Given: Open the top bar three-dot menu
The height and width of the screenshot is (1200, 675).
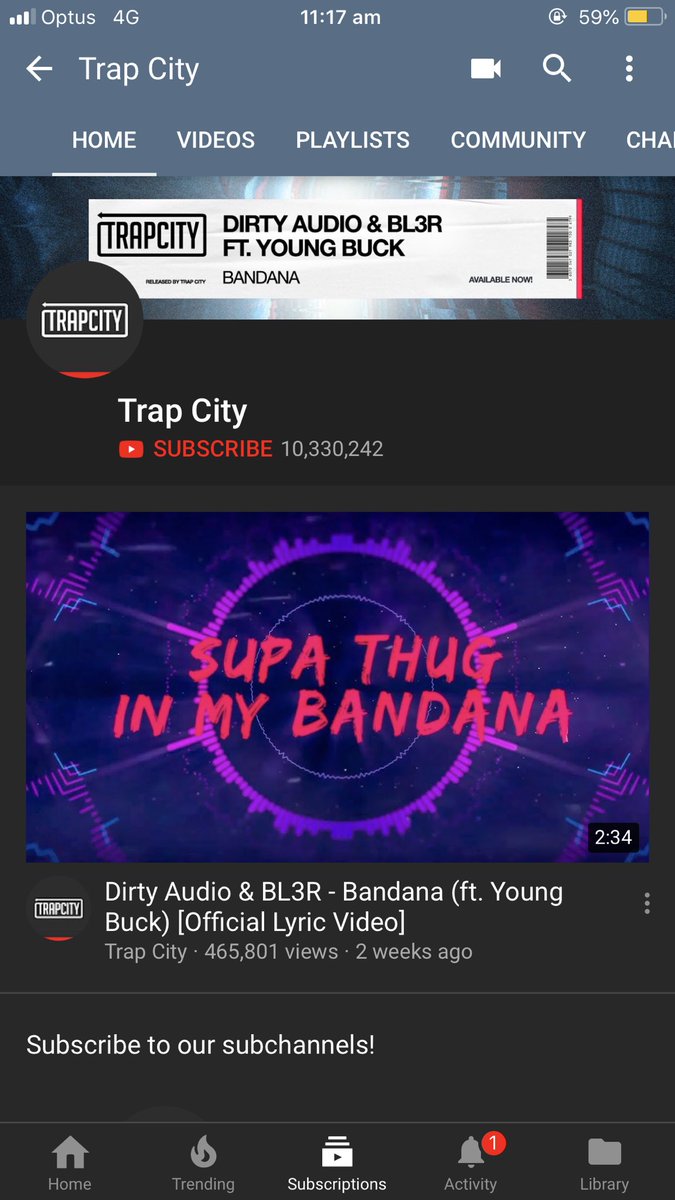Looking at the screenshot, I should point(629,69).
